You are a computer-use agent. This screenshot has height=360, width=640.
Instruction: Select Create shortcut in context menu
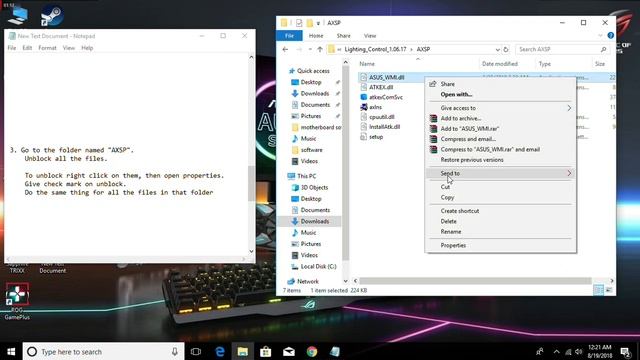click(x=460, y=211)
